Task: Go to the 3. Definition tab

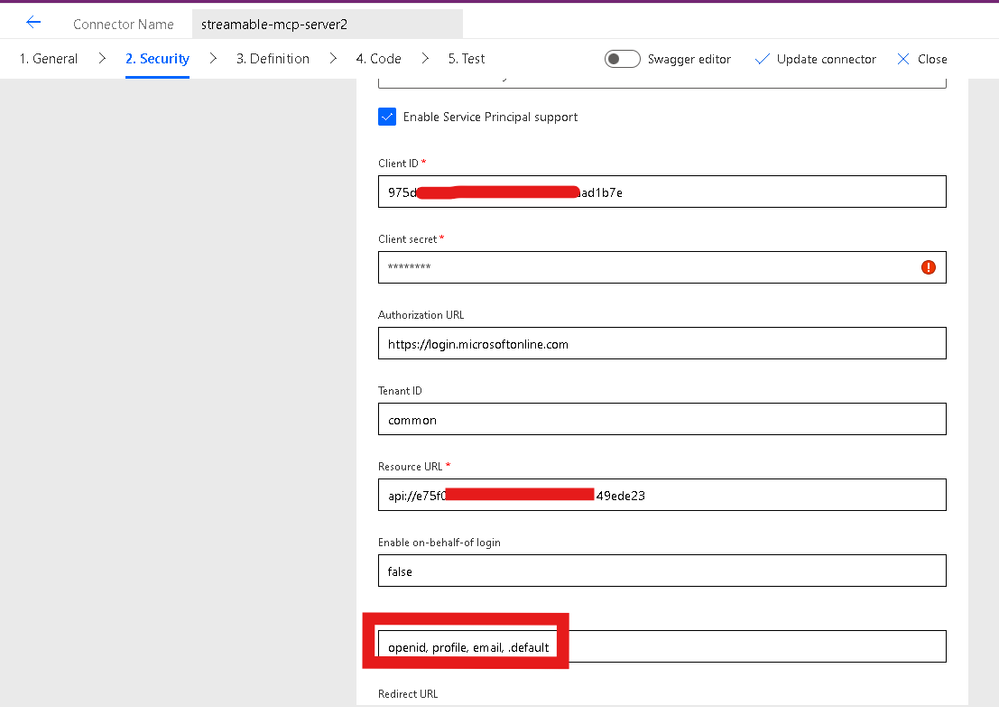Action: click(x=273, y=59)
